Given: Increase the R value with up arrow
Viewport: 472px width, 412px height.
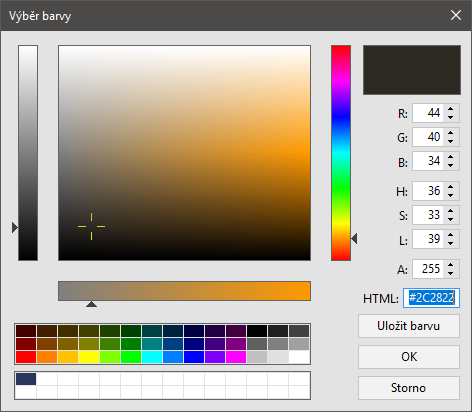Looking at the screenshot, I should [451, 109].
